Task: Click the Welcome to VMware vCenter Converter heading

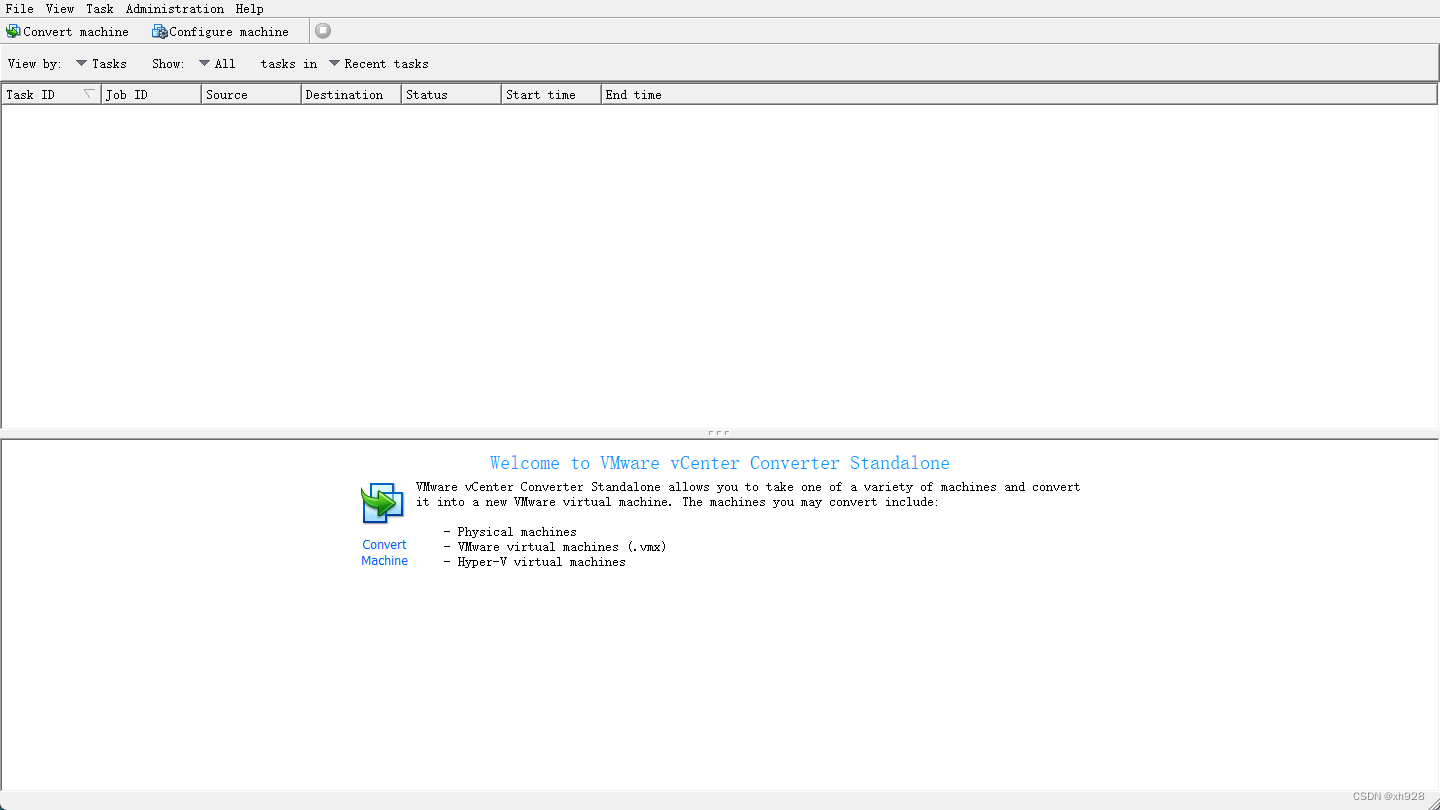Action: tap(719, 463)
